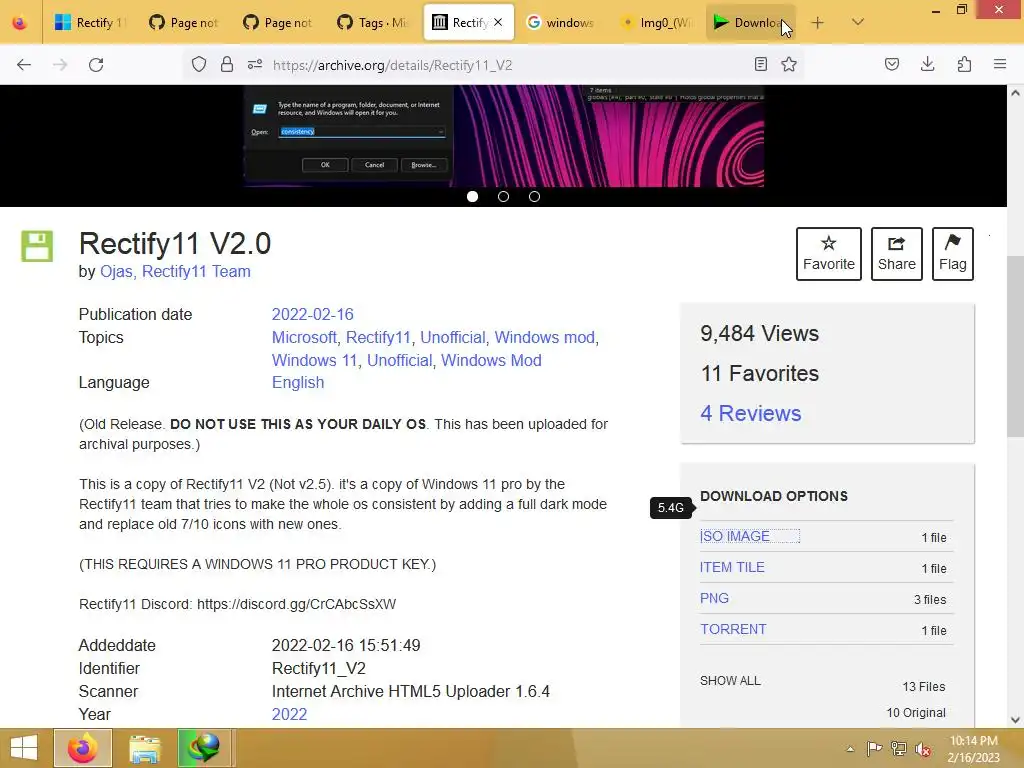1024x768 pixels.
Task: Open the PNG download option
Action: (714, 598)
